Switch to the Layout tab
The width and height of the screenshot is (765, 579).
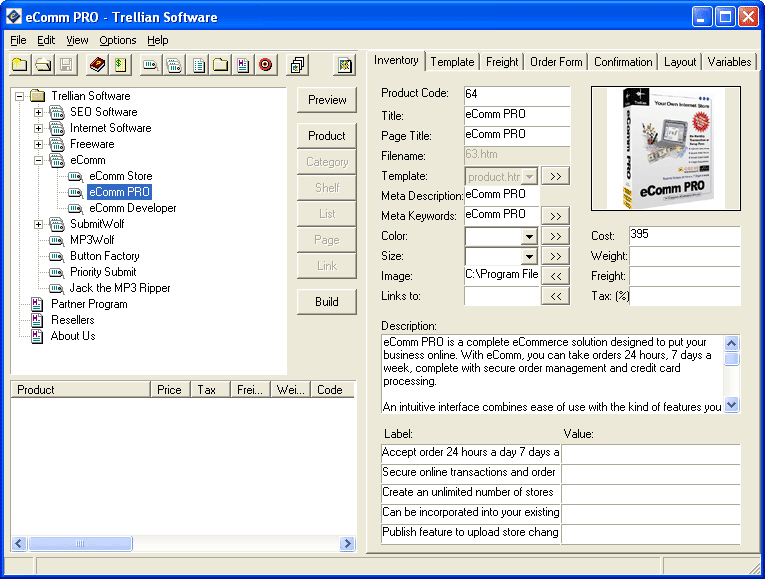pos(680,62)
